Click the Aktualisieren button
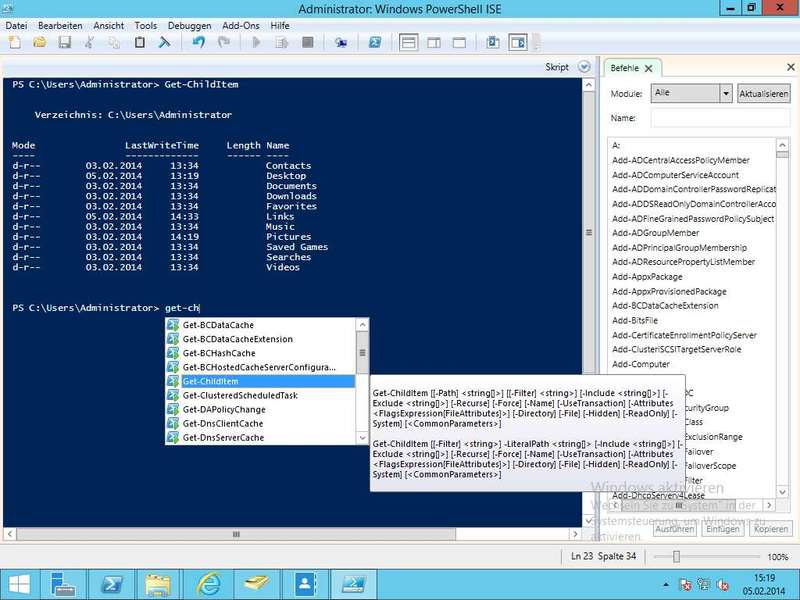 point(763,94)
